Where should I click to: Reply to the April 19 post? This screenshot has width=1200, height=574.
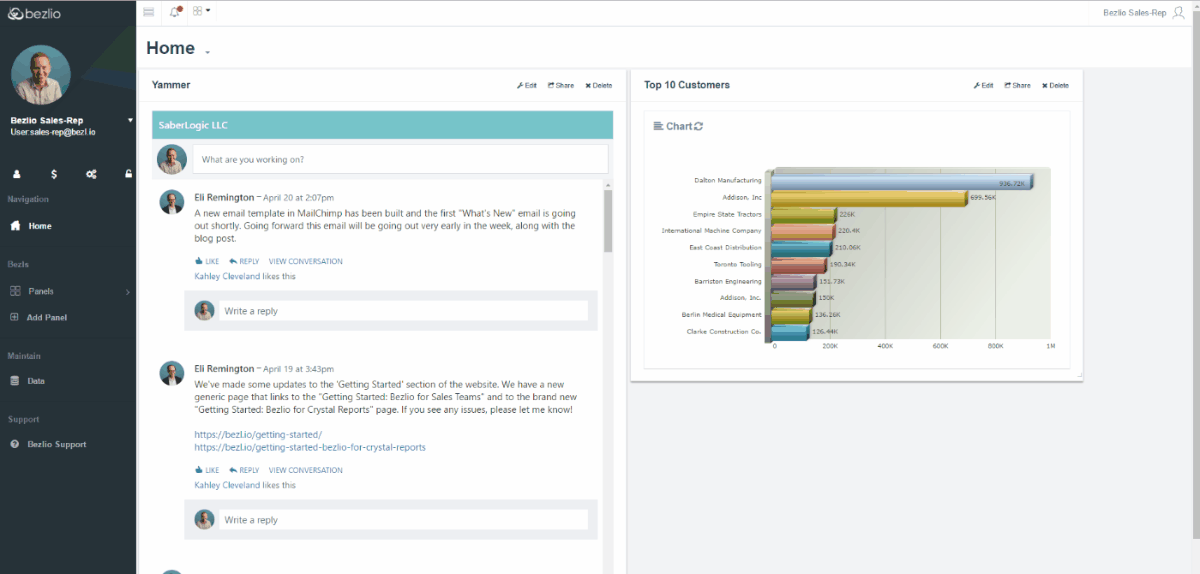click(x=244, y=470)
